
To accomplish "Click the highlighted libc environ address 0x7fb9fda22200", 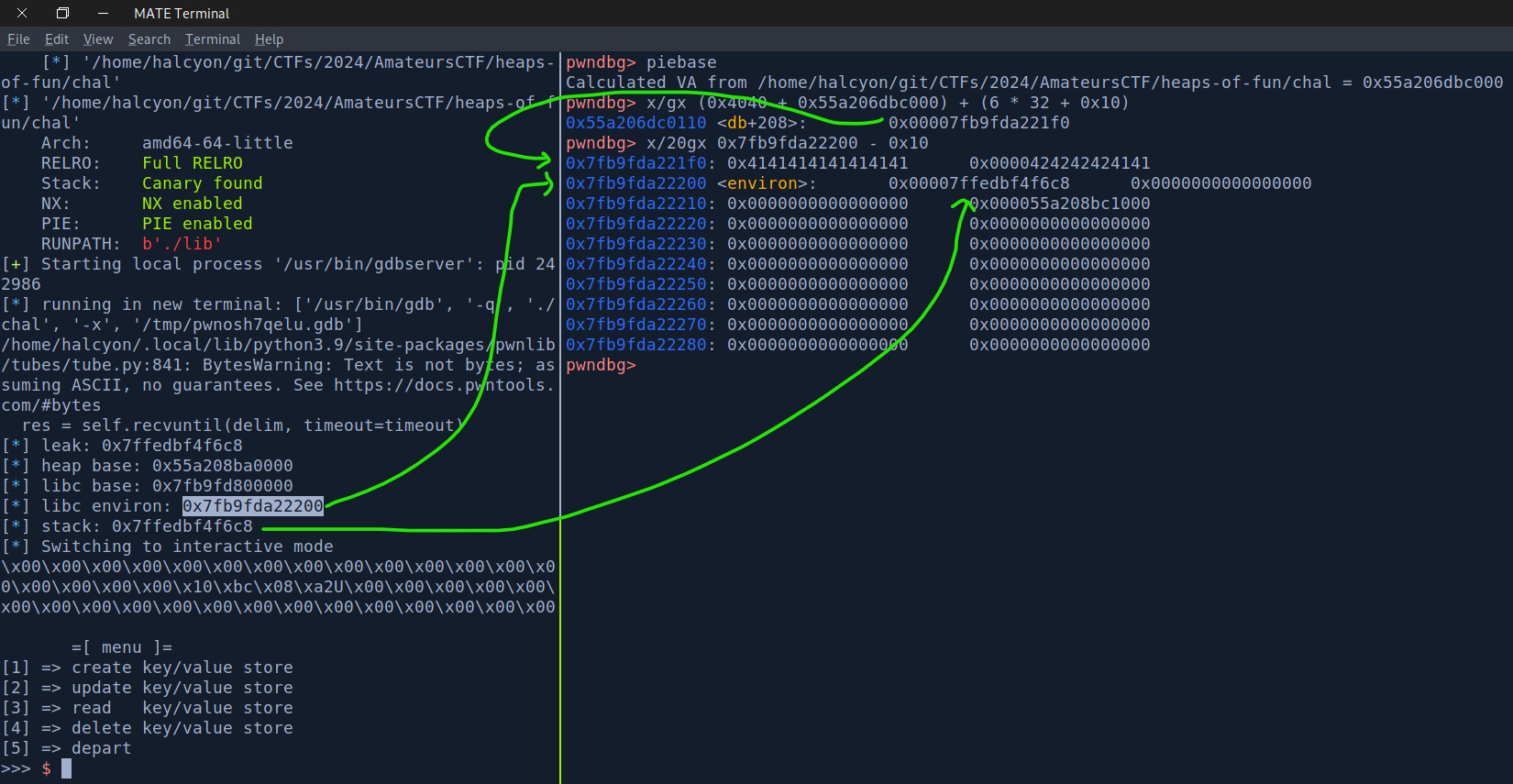I will pos(253,506).
